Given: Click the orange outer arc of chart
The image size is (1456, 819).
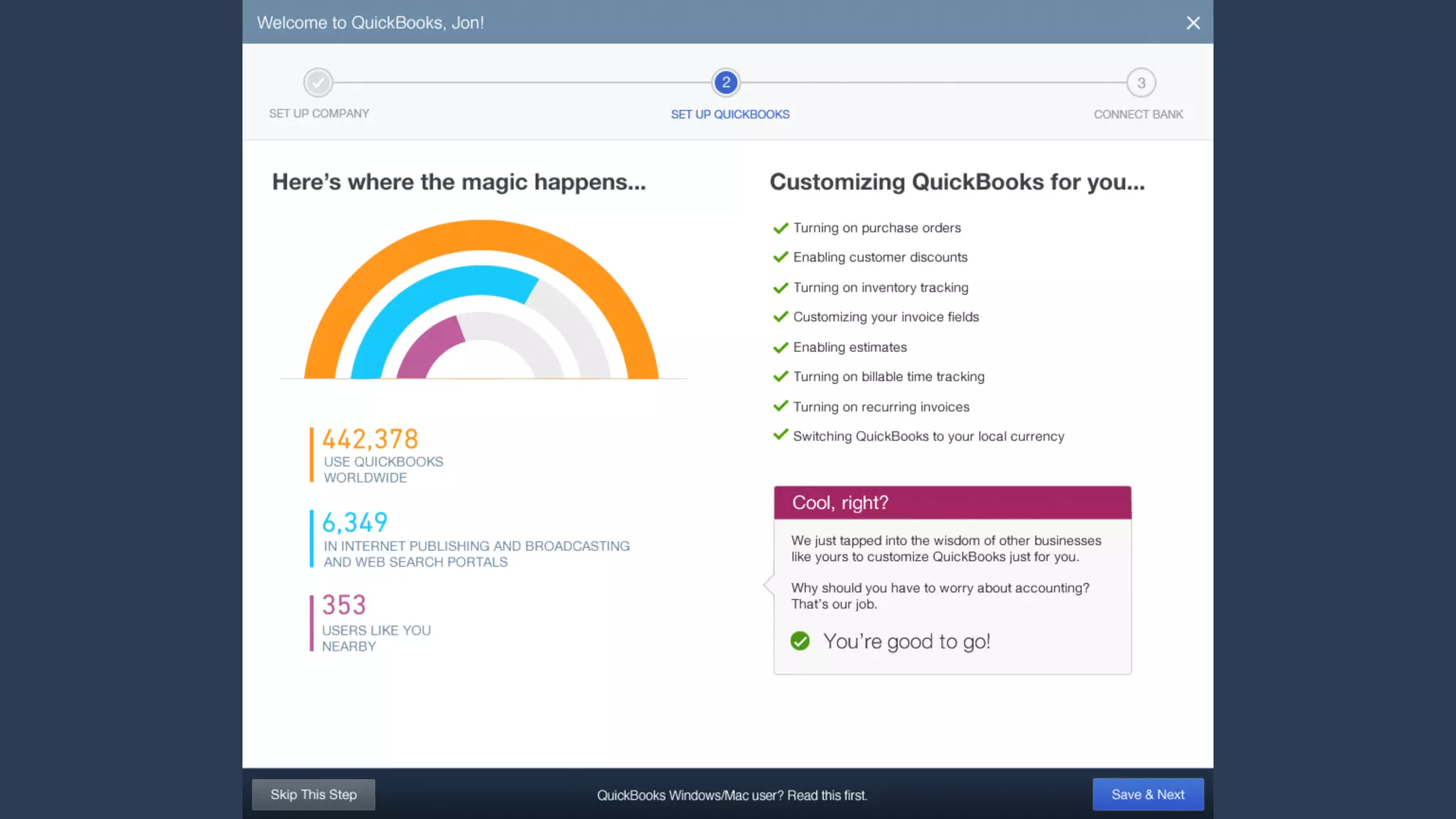Looking at the screenshot, I should (481, 235).
